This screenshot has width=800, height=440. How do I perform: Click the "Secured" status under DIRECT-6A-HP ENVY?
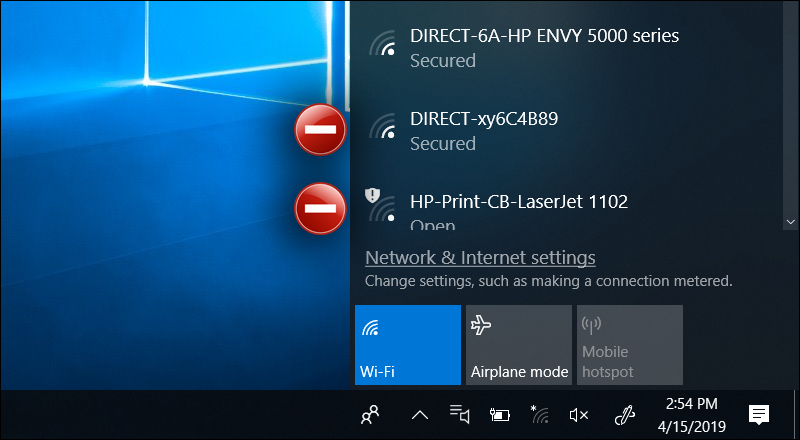click(443, 61)
